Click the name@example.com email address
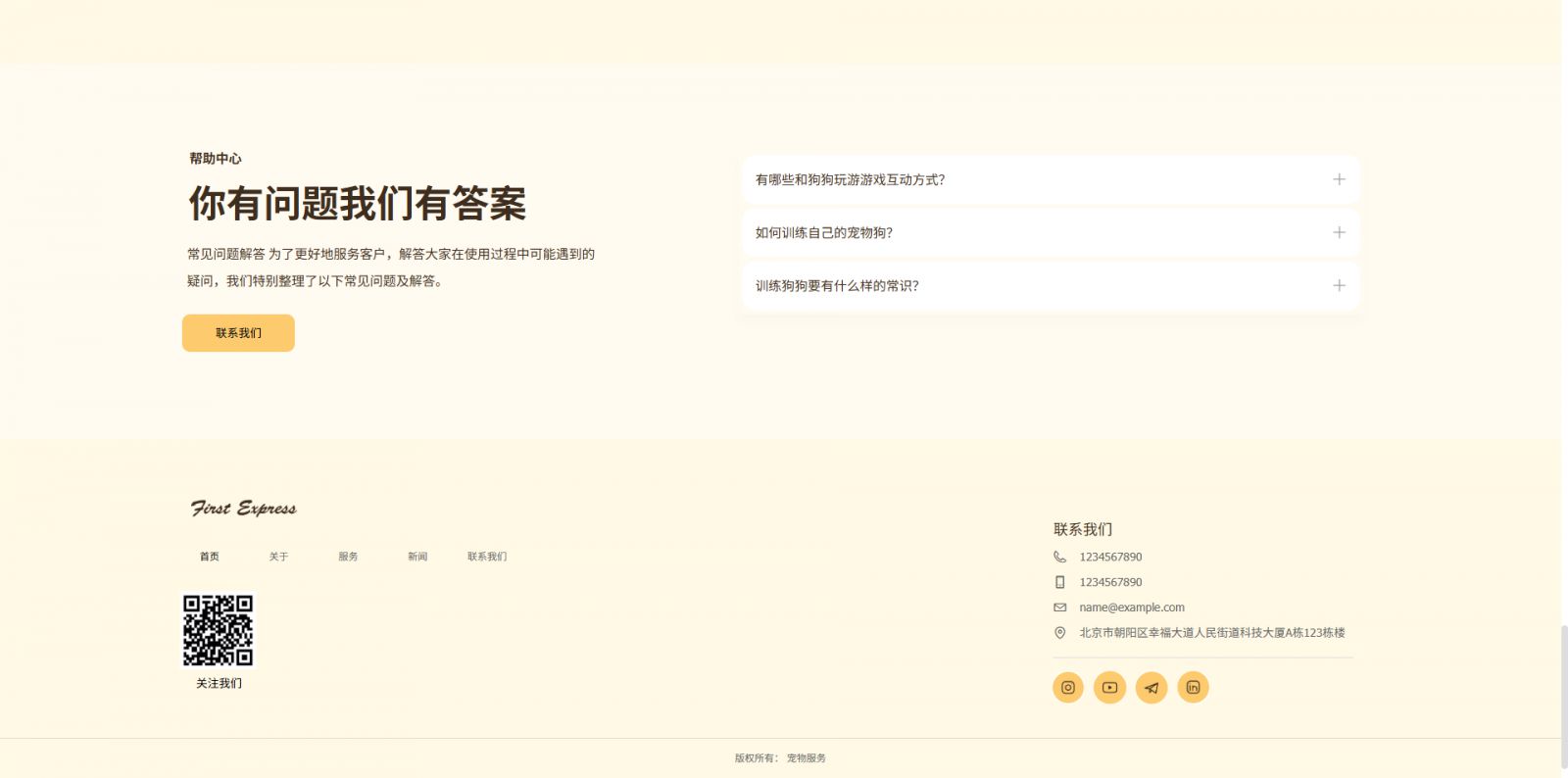The width and height of the screenshot is (1568, 778). tap(1132, 608)
